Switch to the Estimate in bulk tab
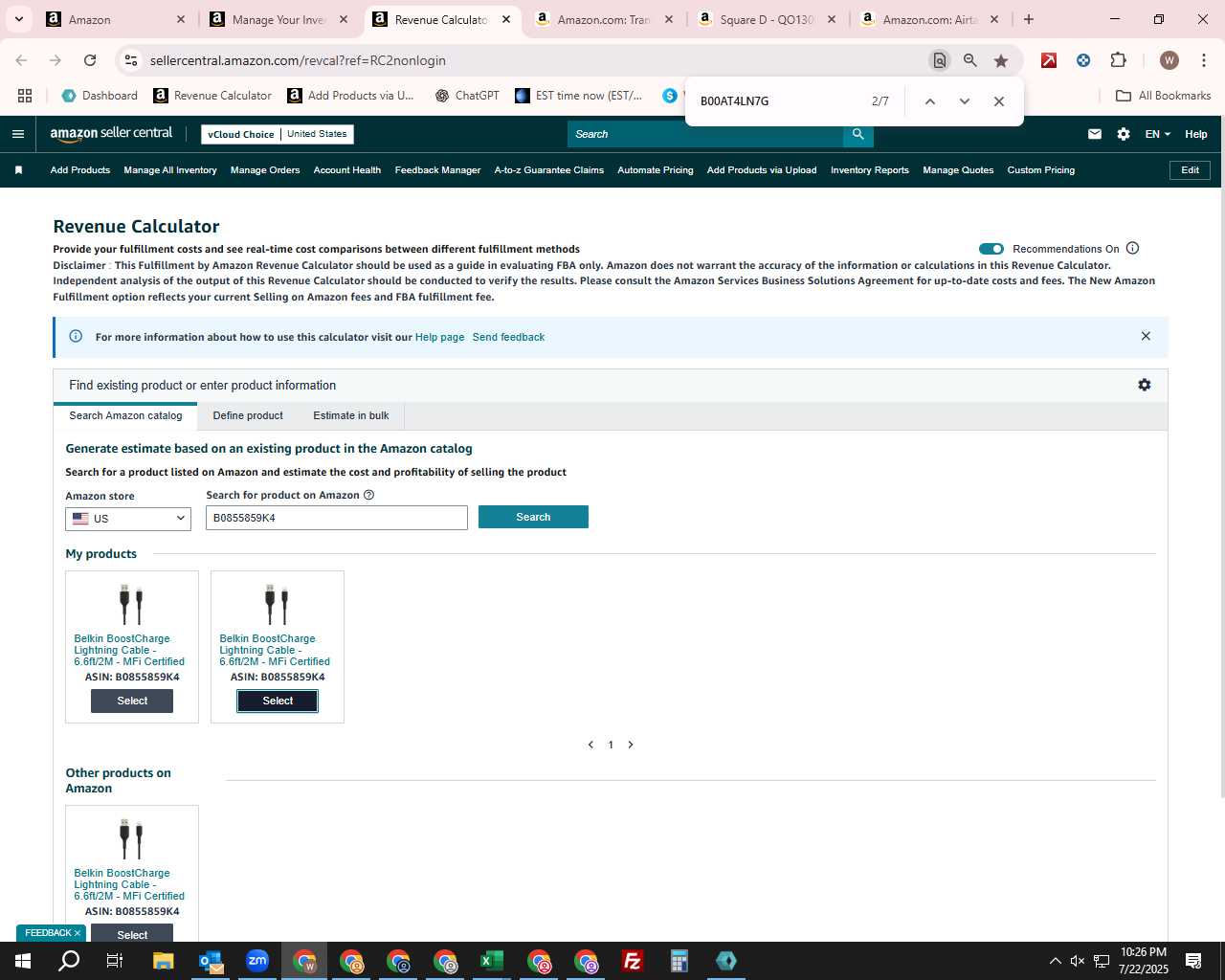Viewport: 1225px width, 980px height. (x=351, y=415)
